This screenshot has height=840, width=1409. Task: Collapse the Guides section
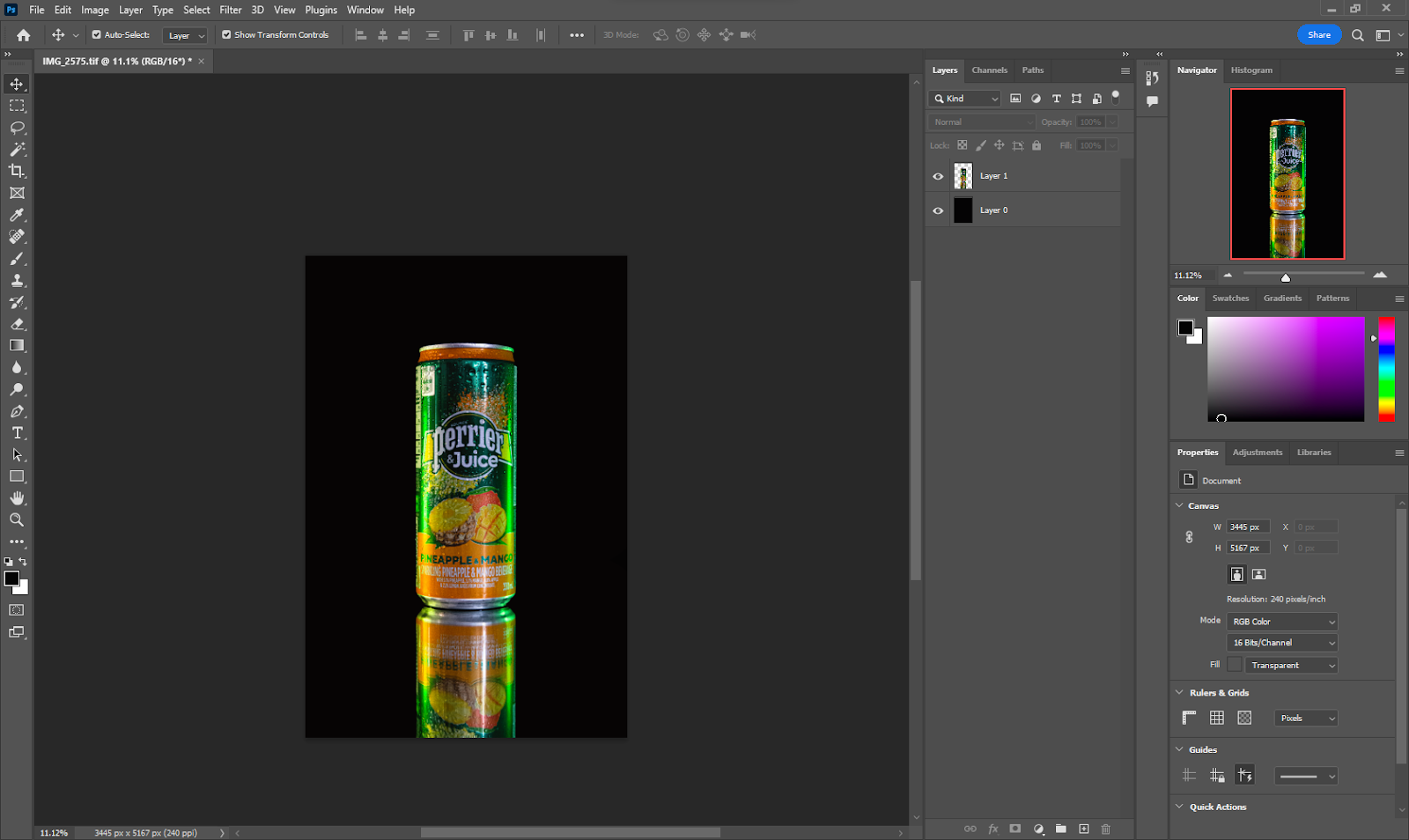(1180, 749)
